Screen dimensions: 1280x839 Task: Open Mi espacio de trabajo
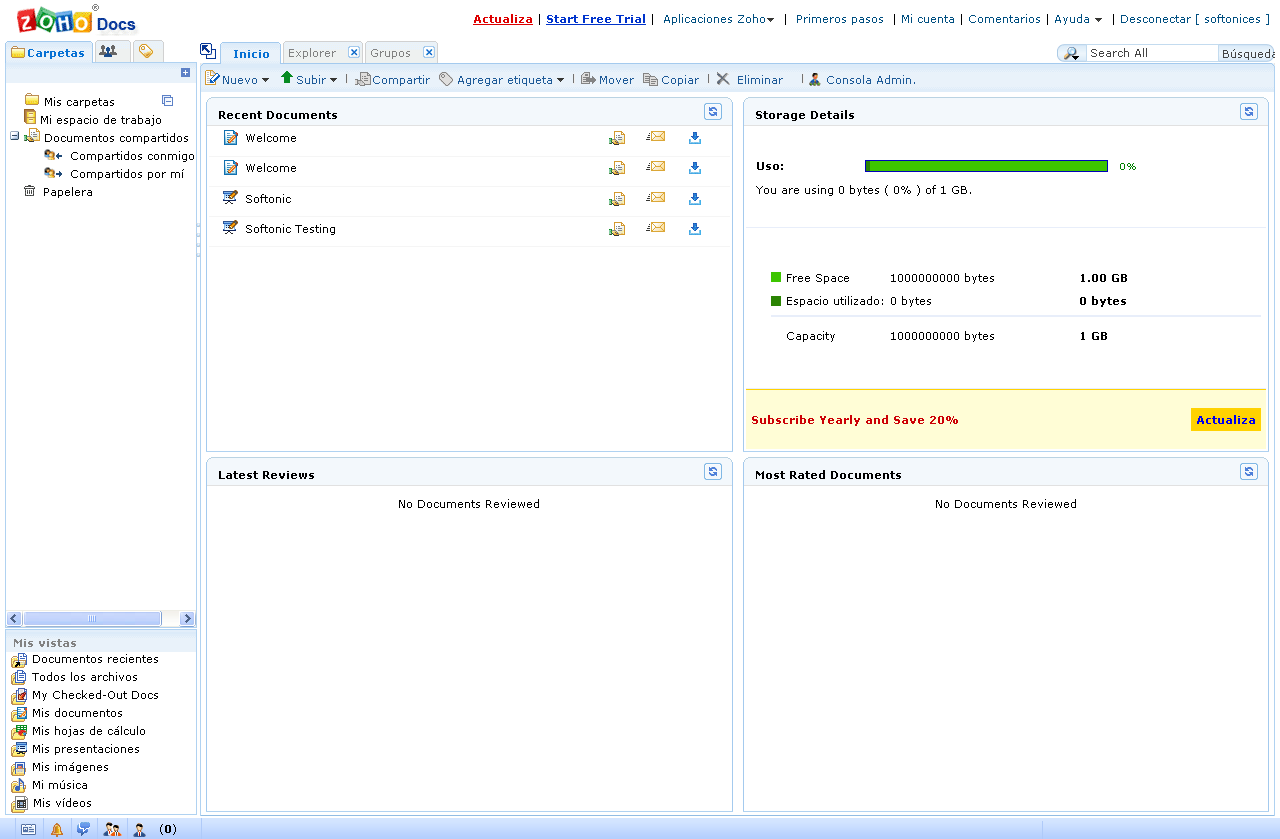coord(101,120)
